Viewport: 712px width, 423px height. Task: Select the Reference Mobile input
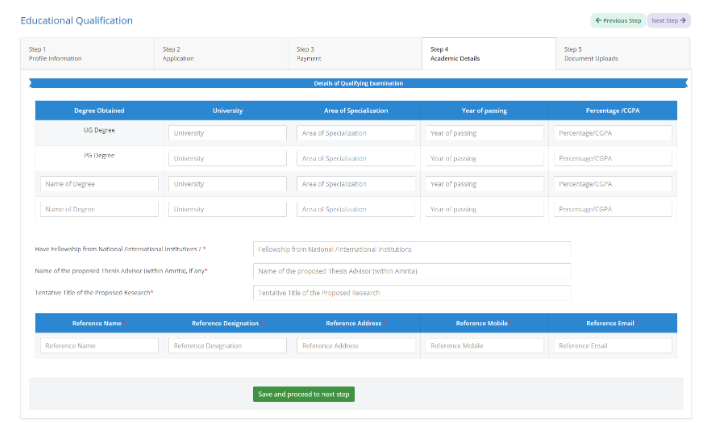(x=484, y=345)
